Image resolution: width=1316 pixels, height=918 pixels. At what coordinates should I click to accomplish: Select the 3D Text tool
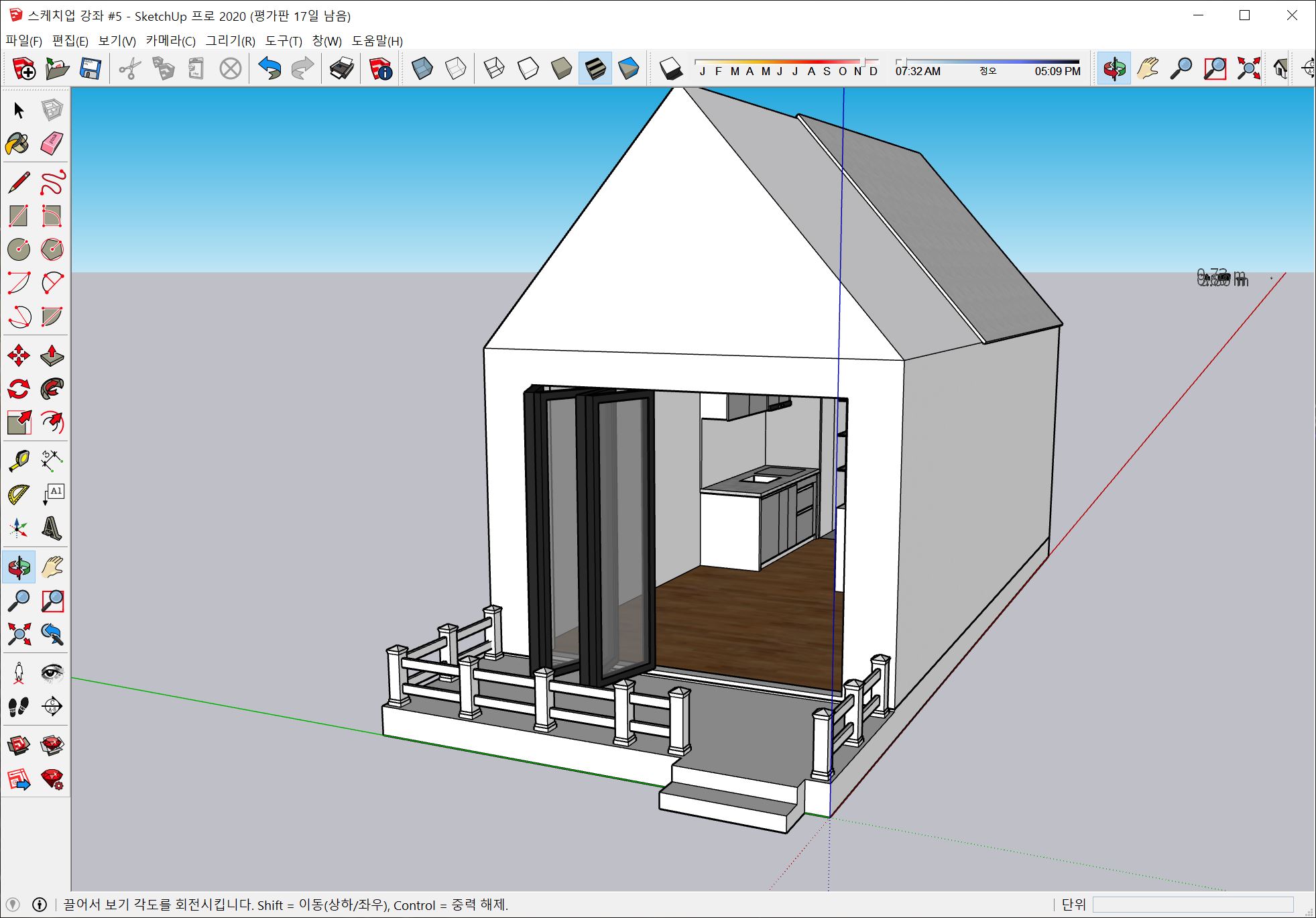52,528
